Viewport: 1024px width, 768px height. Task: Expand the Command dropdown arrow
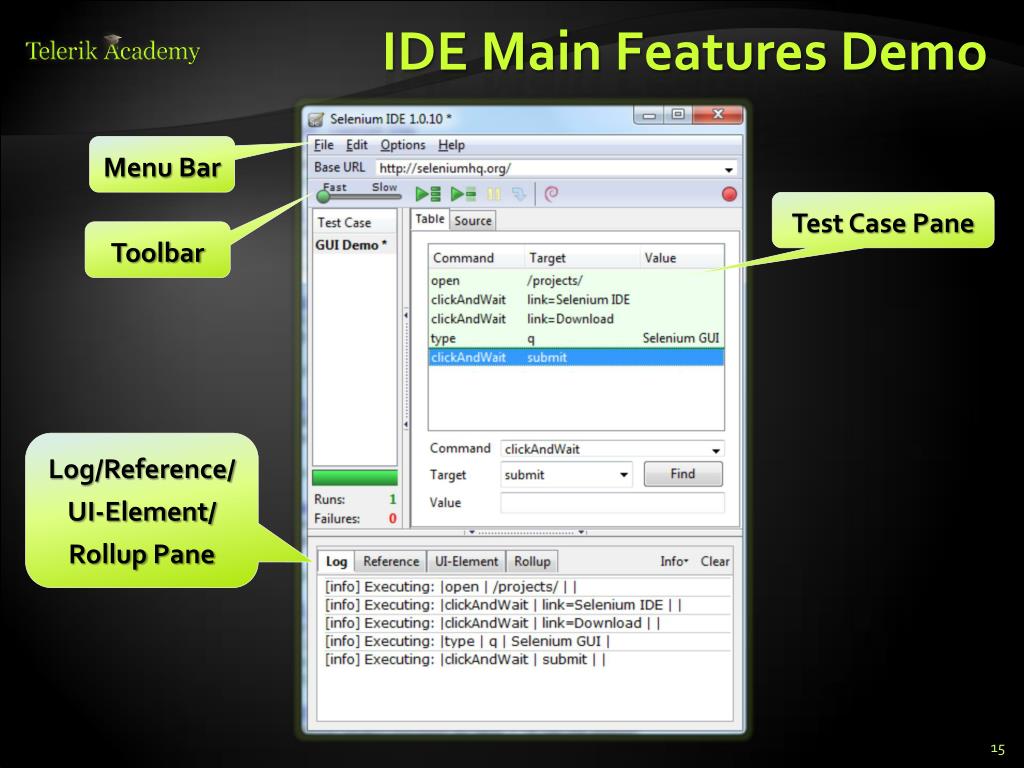tap(716, 450)
